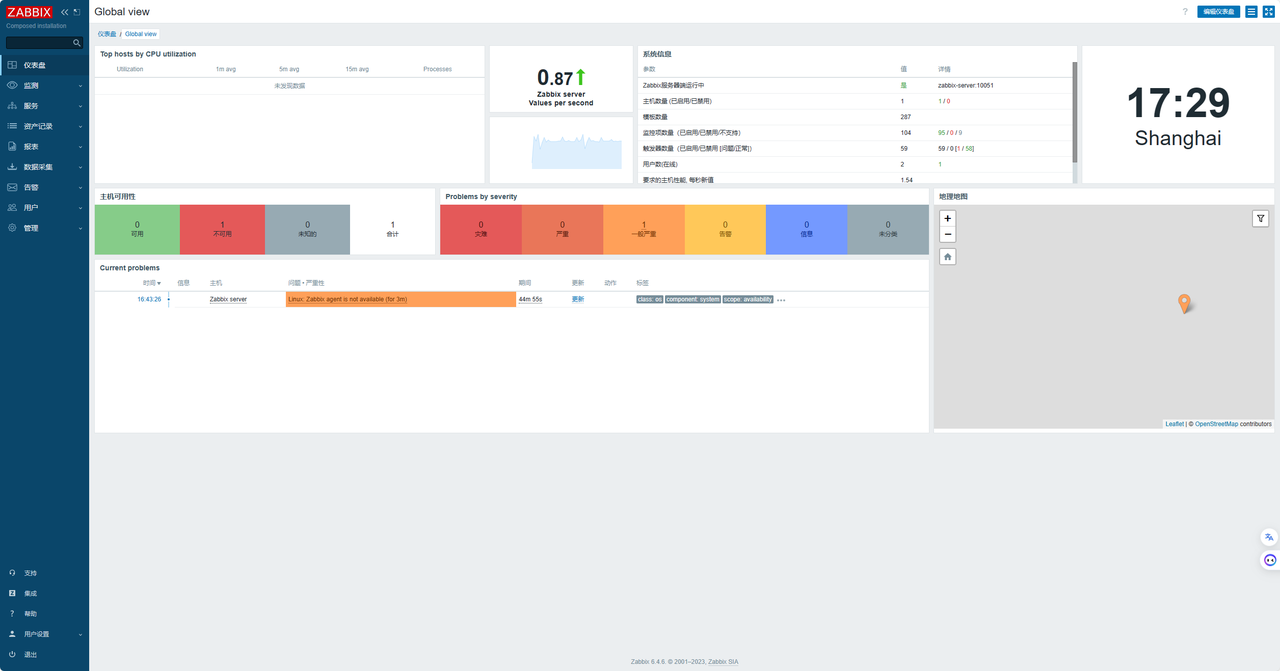The height and width of the screenshot is (671, 1280).
Task: Reset geomap to home view
Action: point(948,257)
